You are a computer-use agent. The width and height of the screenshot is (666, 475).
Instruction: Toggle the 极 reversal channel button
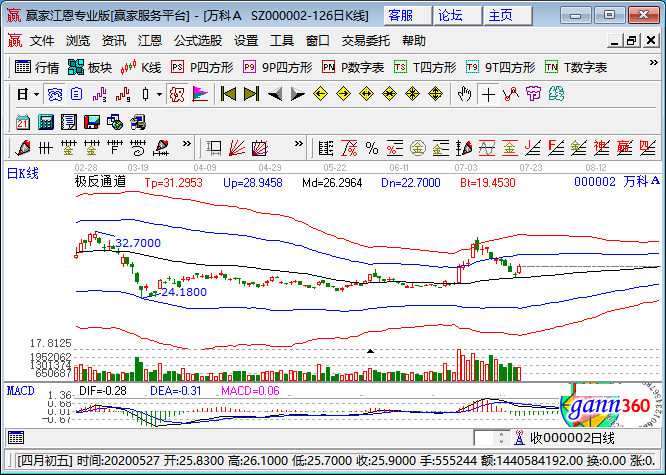(177, 94)
